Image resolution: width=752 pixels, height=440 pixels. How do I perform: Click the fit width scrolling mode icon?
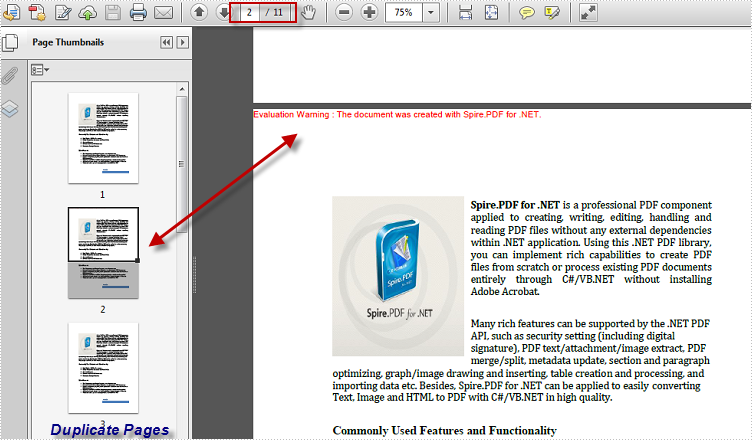pyautogui.click(x=465, y=12)
